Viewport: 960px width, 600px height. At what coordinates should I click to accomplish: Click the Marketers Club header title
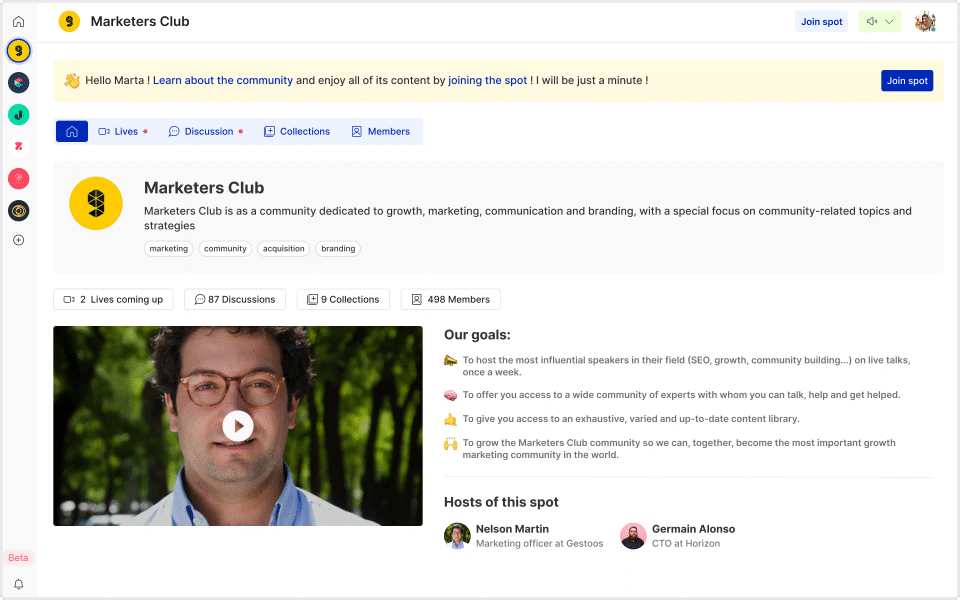click(140, 21)
